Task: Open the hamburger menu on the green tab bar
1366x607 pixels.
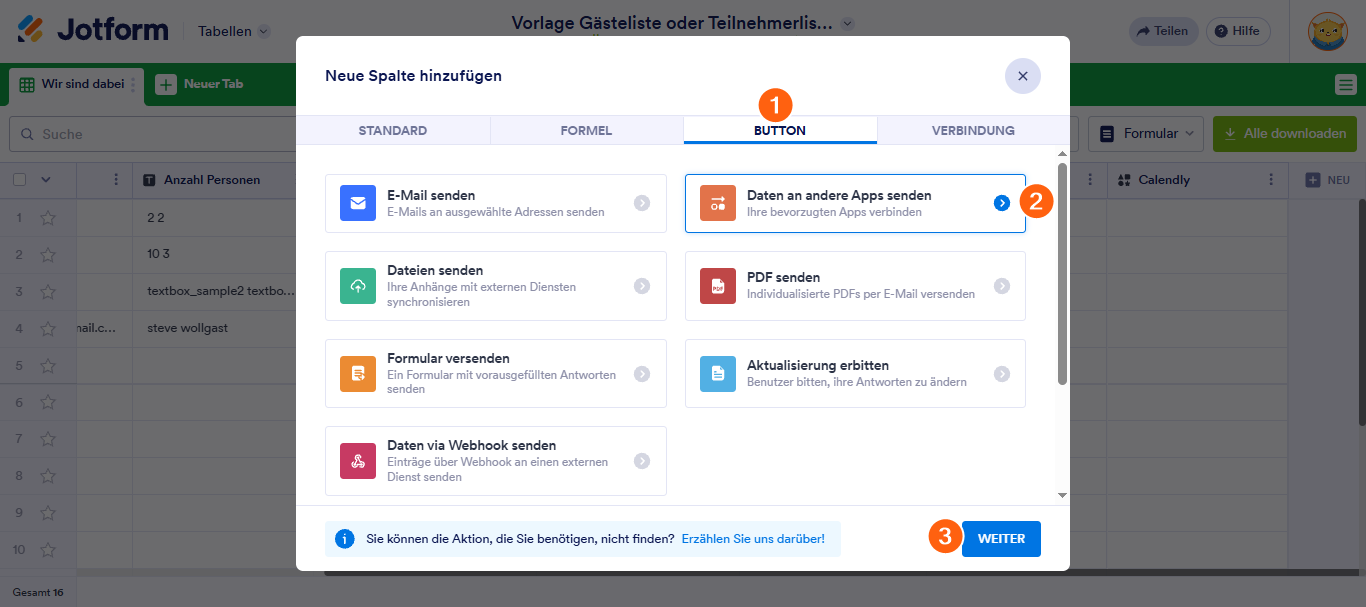Action: tap(1346, 85)
